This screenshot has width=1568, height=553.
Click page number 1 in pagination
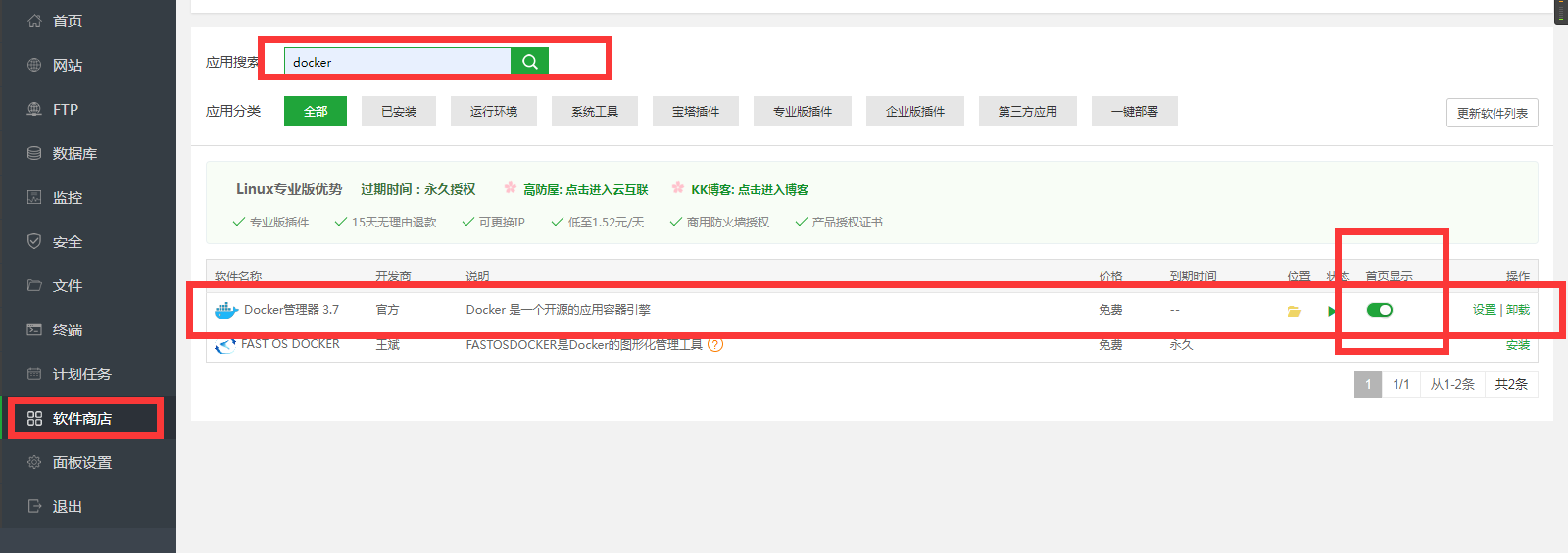[x=1368, y=384]
